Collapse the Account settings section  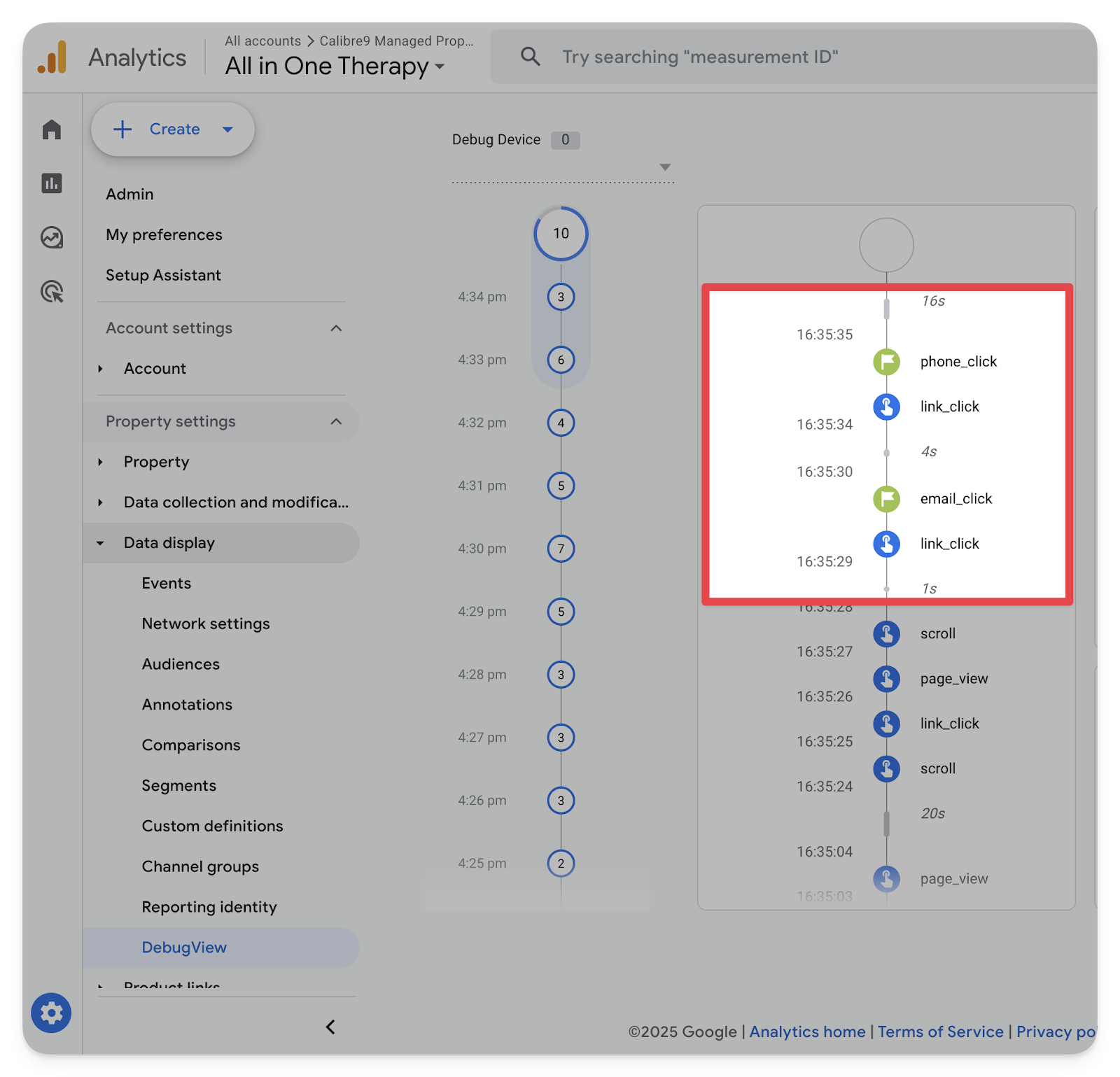pyautogui.click(x=336, y=328)
